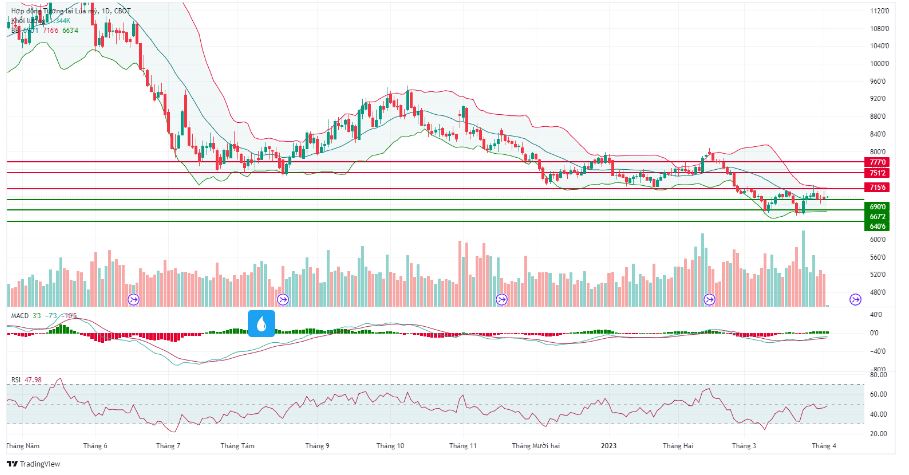Open the contract rollover marker near Tháng 6
Screen dimensions: 909x475
(133, 300)
